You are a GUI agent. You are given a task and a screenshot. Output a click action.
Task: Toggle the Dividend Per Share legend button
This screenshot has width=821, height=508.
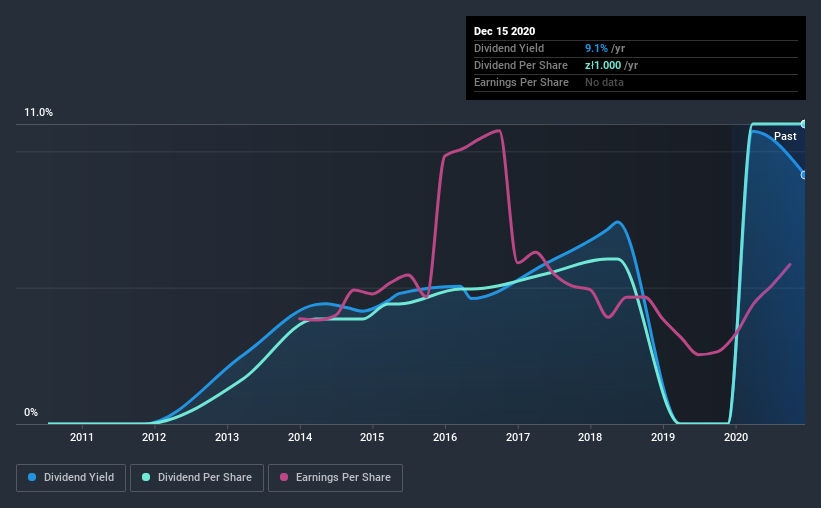[x=197, y=478]
